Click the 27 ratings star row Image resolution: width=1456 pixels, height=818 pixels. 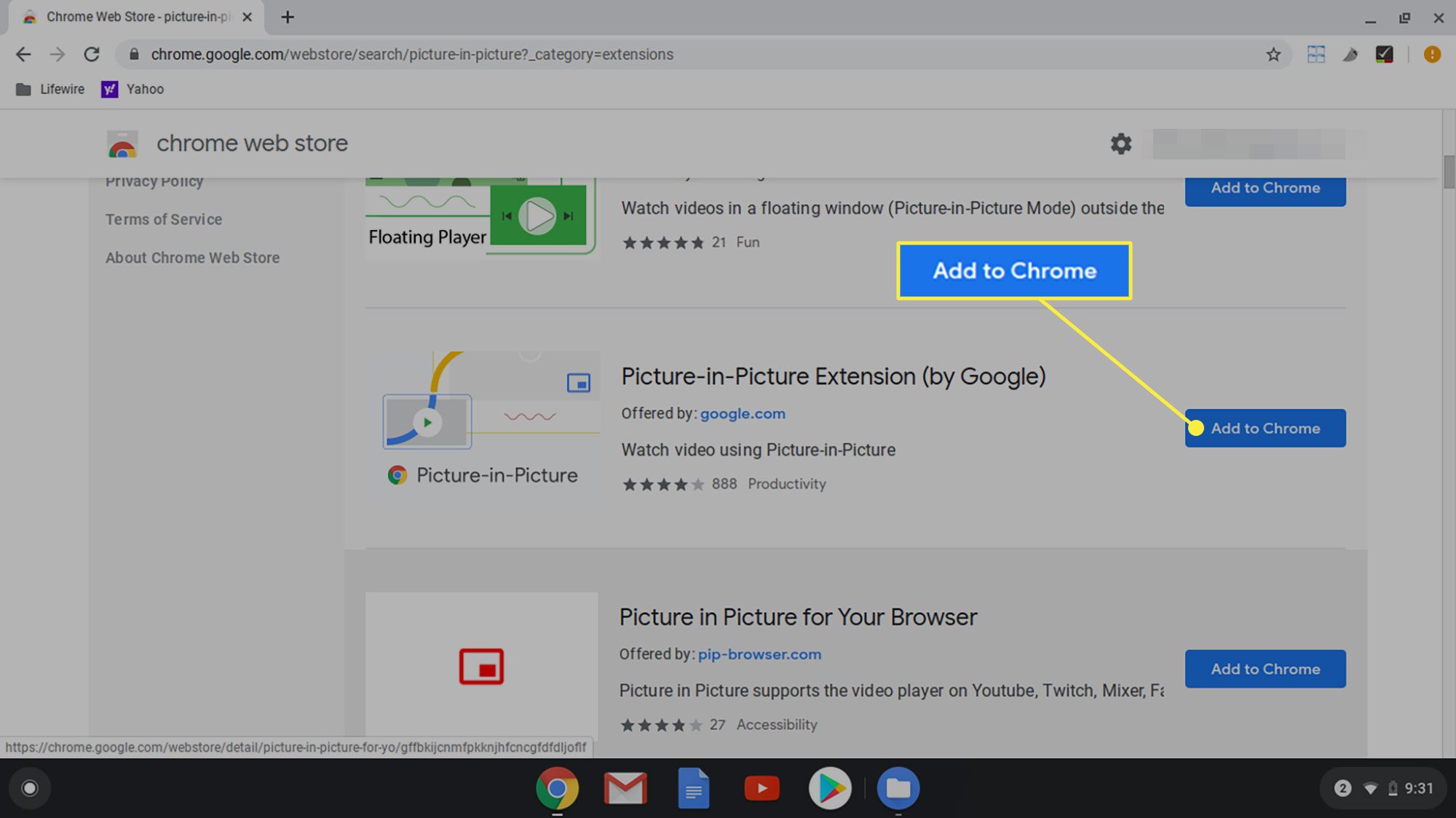(662, 726)
